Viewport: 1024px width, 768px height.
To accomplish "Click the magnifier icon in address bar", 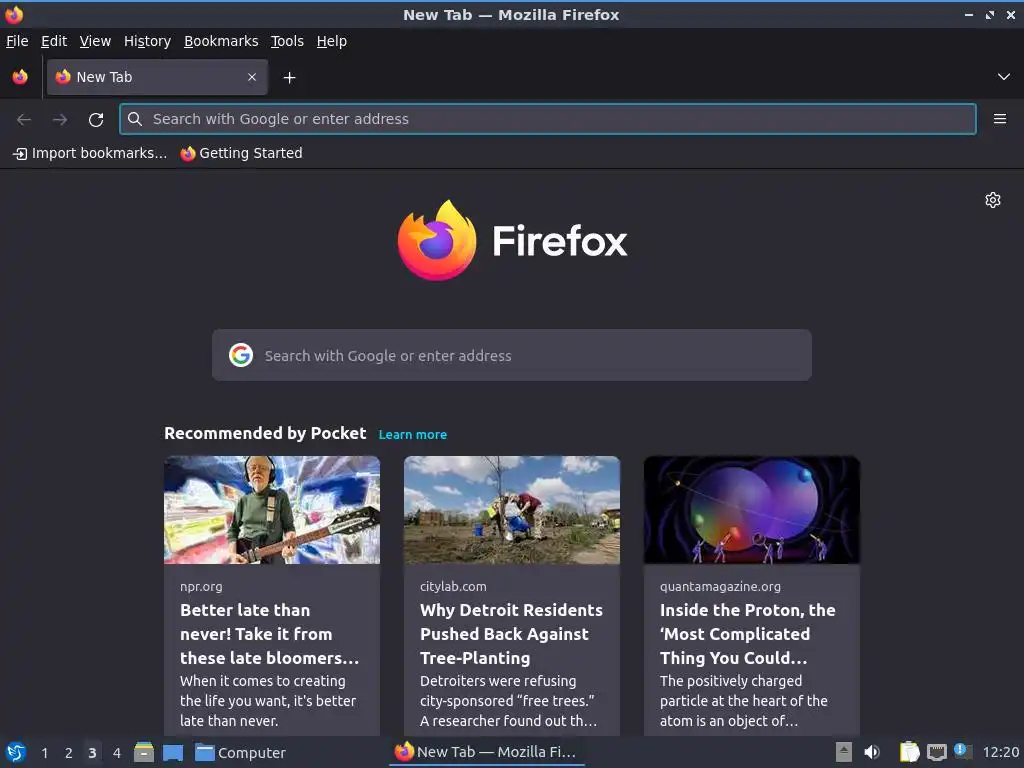I will [135, 119].
